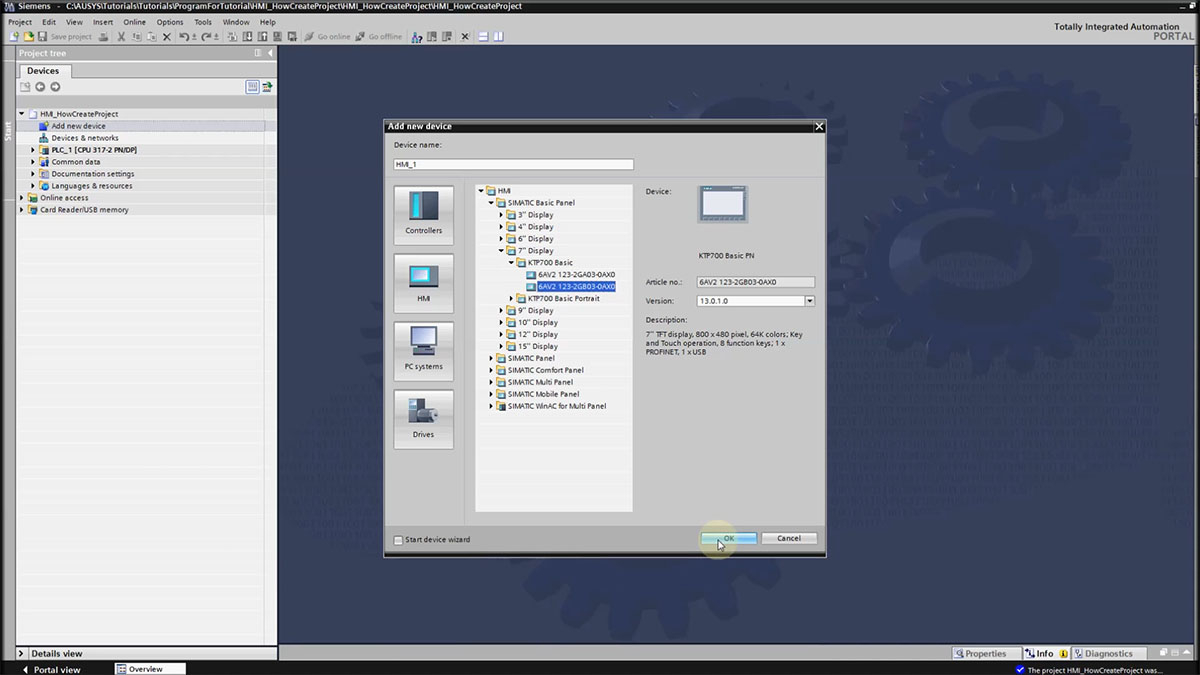Expand PLC_1 in the Project tree

point(33,150)
